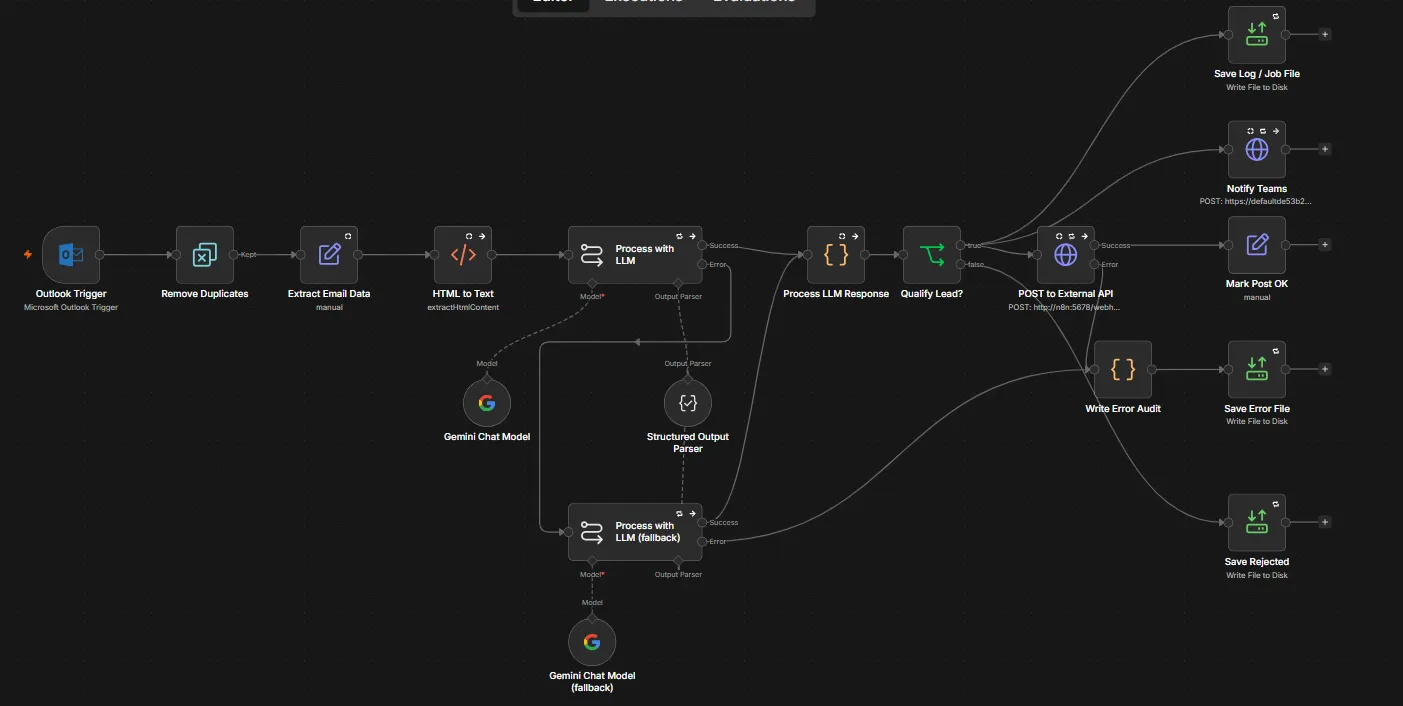Select the Save Log / Job File node
This screenshot has height=706, width=1403.
[x=1257, y=35]
